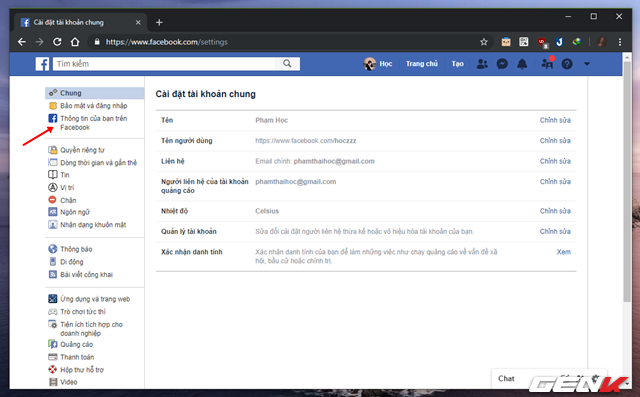Open Chrome's three-dot menu
This screenshot has height=397, width=640.
pyautogui.click(x=620, y=42)
